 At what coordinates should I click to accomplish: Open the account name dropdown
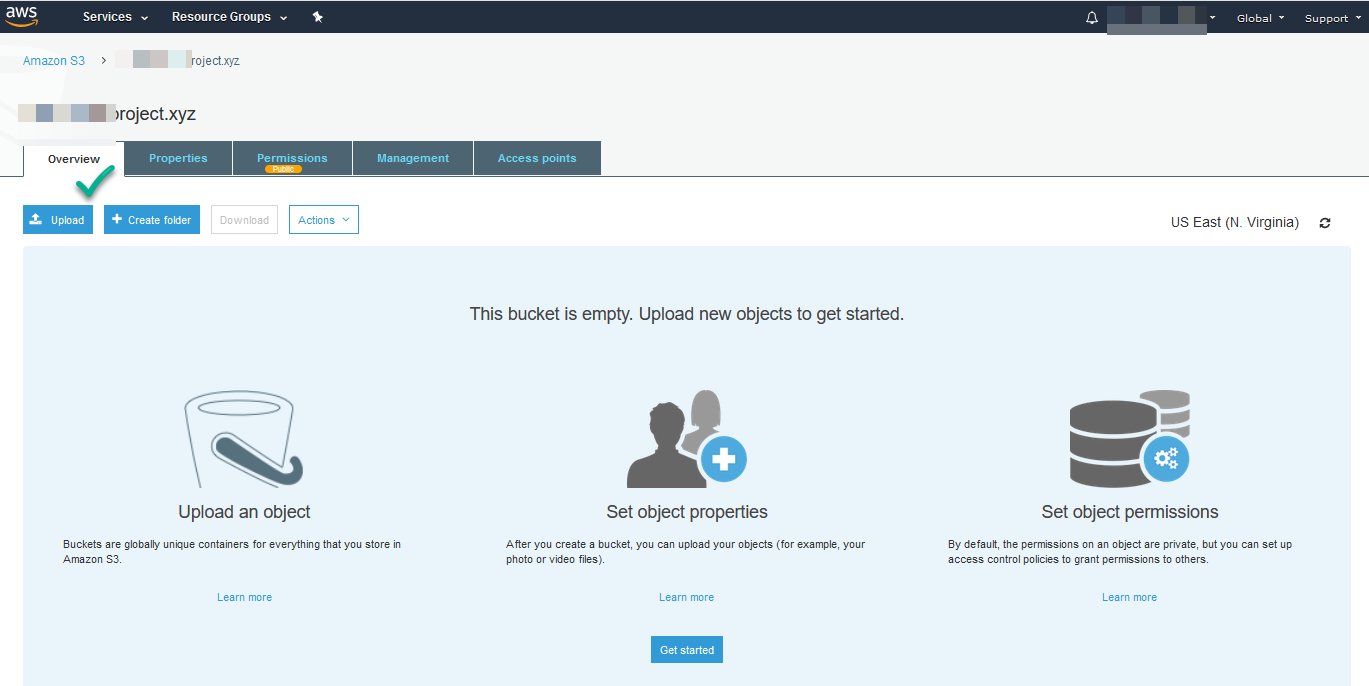click(x=1161, y=18)
